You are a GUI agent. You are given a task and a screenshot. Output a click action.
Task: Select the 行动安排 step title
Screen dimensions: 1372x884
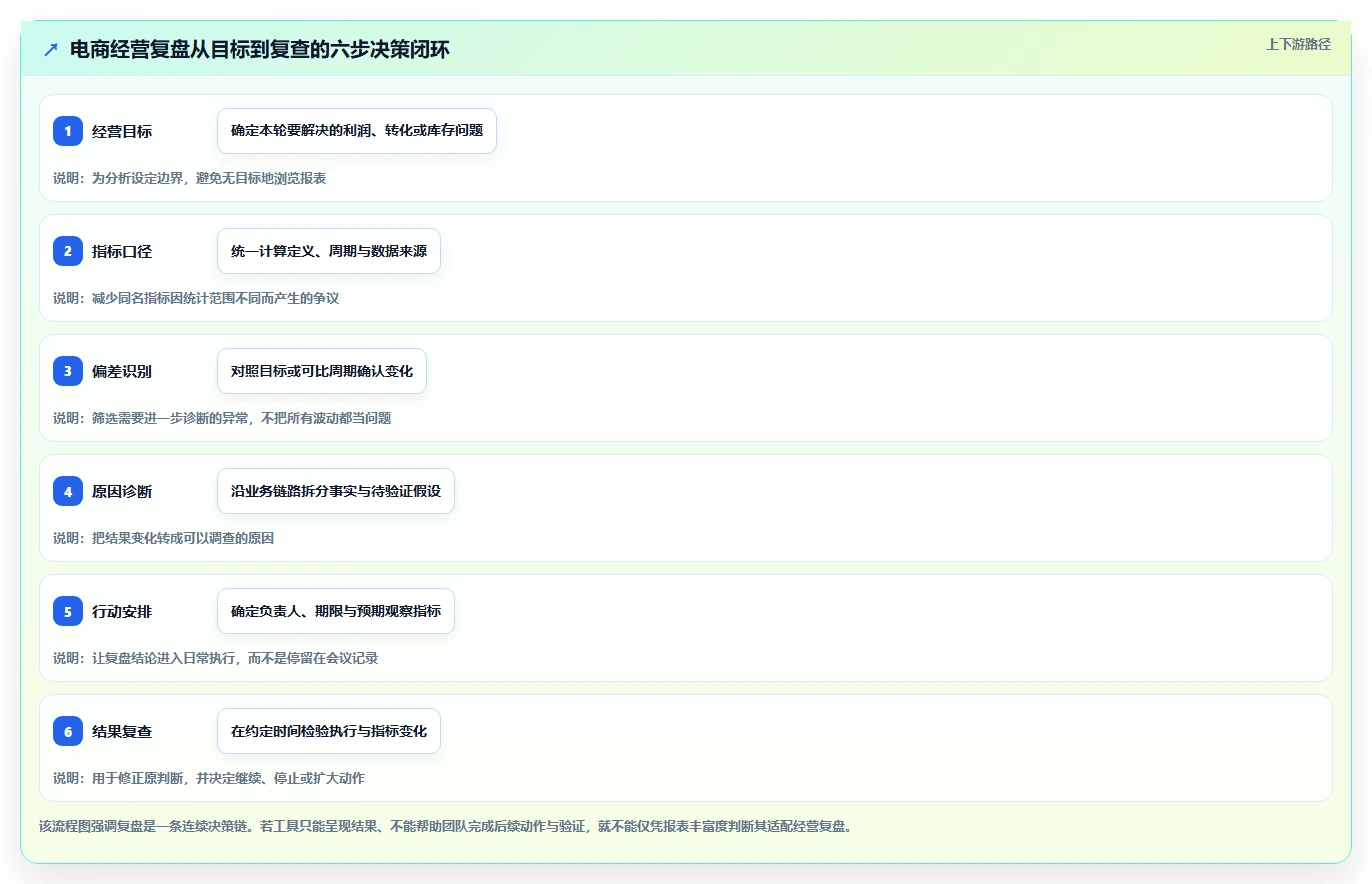pyautogui.click(x=122, y=611)
